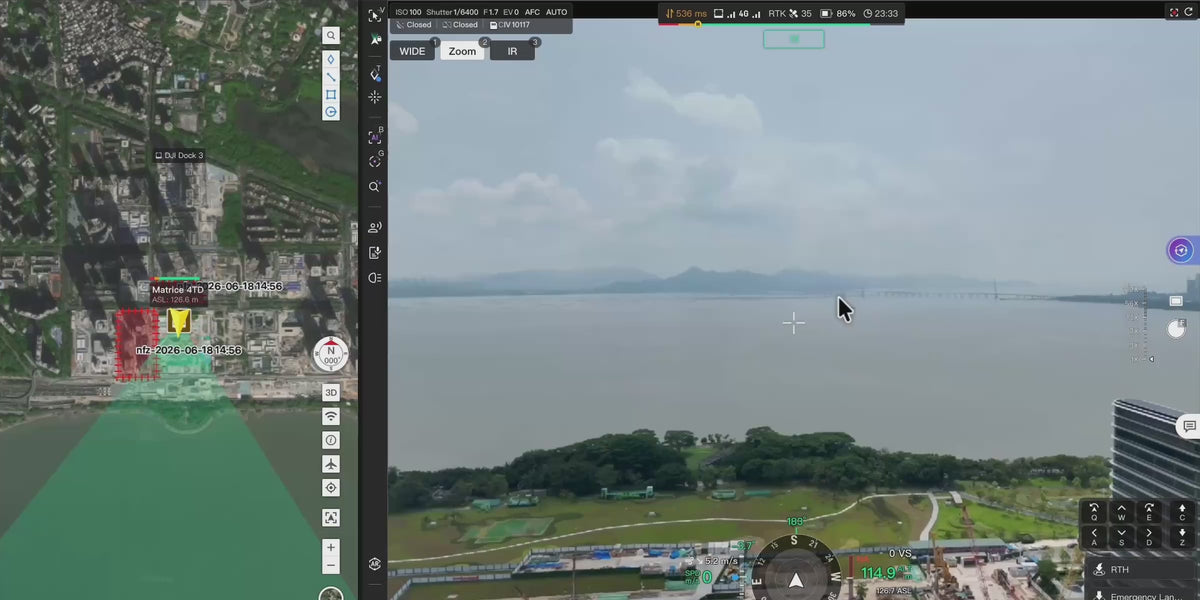Activate the smart track tool marked G
Image resolution: width=1200 pixels, height=600 pixels.
375,161
